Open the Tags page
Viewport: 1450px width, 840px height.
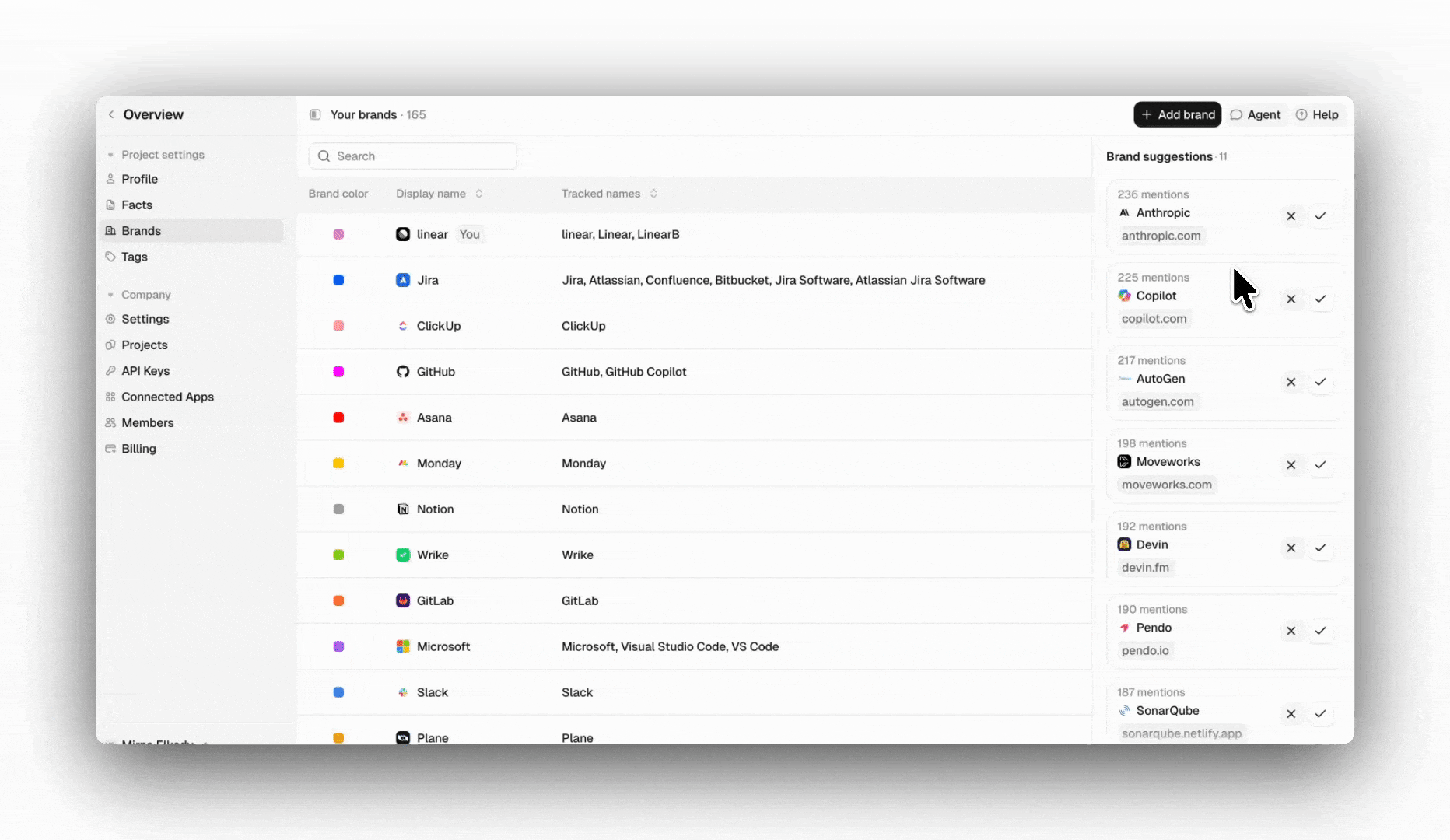191,257
